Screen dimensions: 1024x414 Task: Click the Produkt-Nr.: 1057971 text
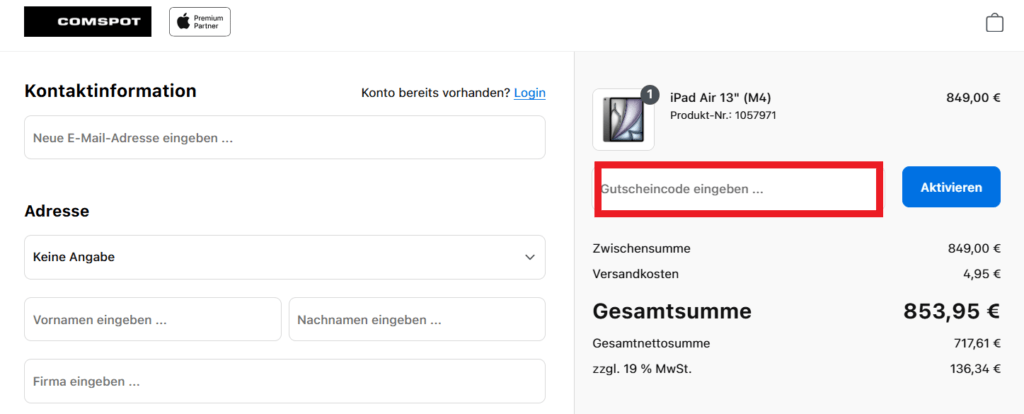point(723,116)
